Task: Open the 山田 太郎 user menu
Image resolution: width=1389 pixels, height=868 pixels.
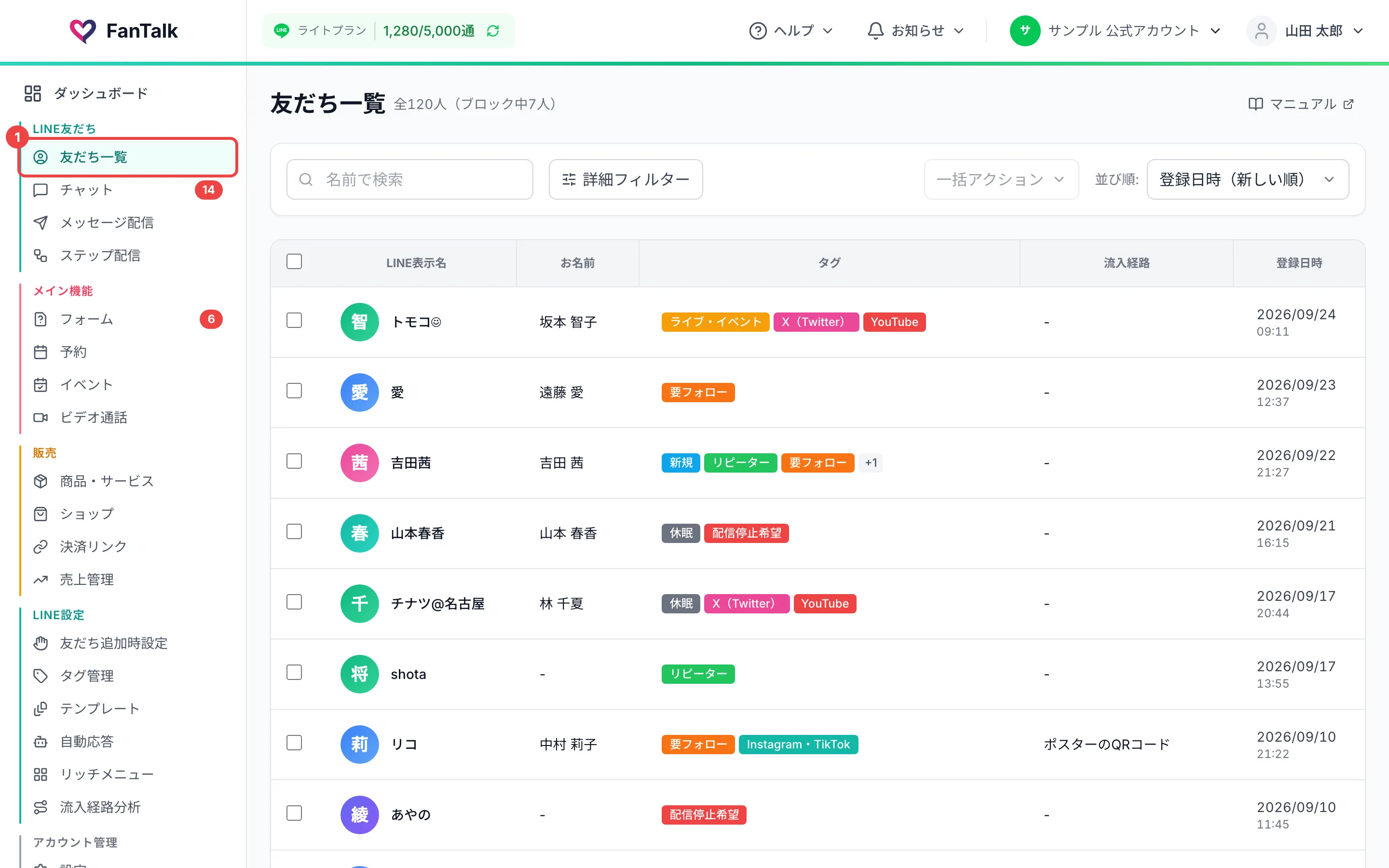Action: [x=1305, y=31]
